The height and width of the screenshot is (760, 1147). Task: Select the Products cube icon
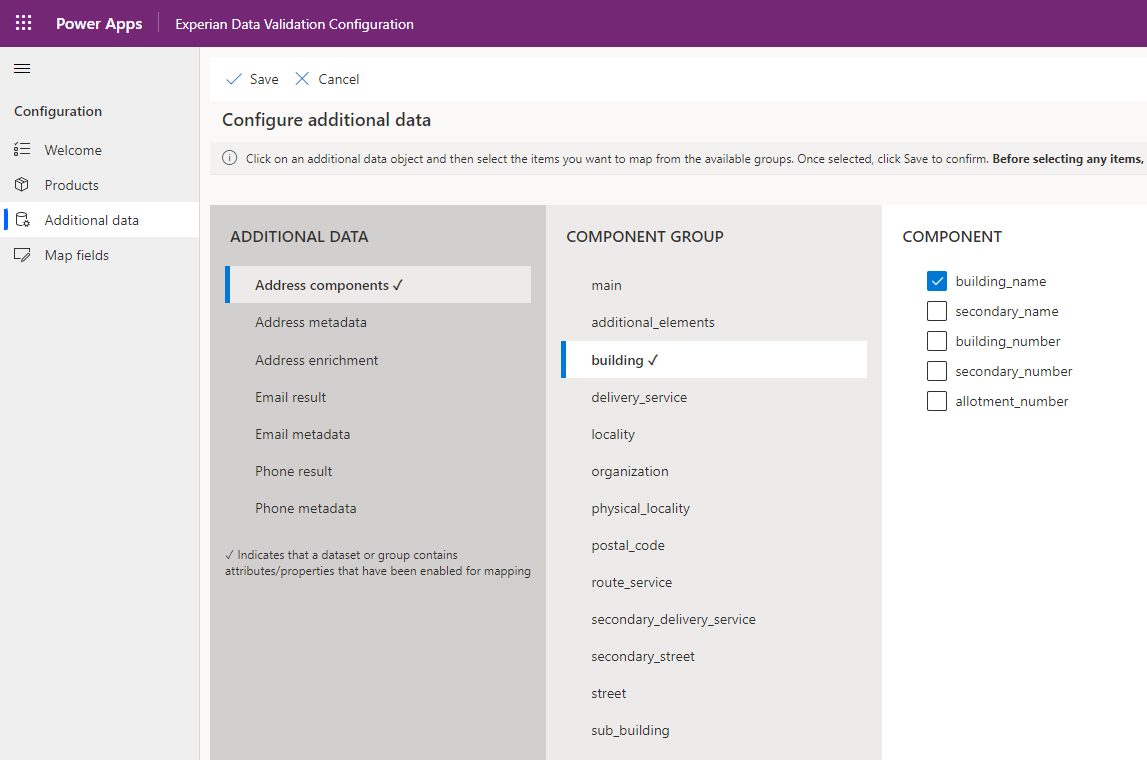[x=22, y=184]
